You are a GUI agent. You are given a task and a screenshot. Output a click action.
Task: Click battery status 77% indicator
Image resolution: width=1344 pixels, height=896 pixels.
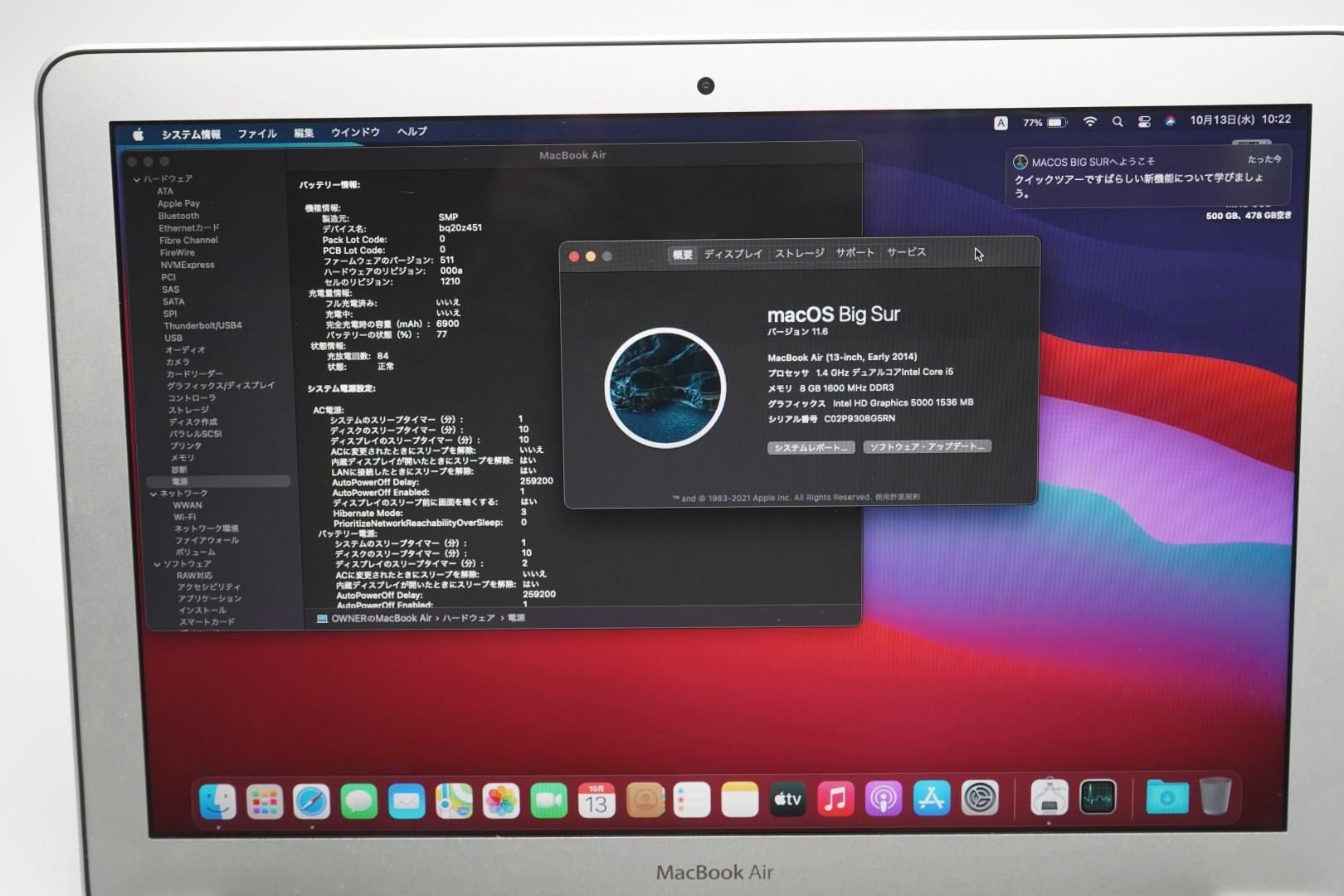coord(1045,123)
